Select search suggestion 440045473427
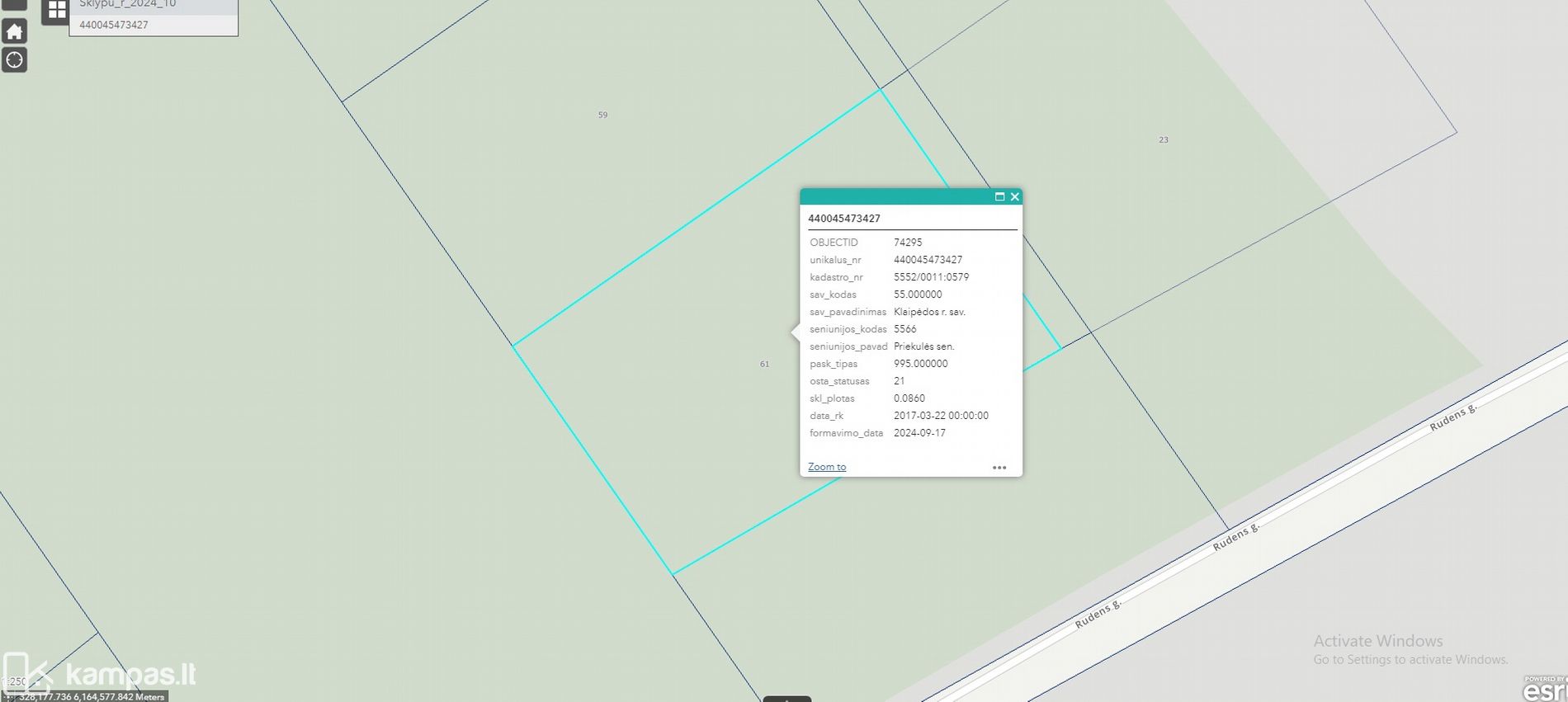The height and width of the screenshot is (702, 1568). (x=114, y=25)
